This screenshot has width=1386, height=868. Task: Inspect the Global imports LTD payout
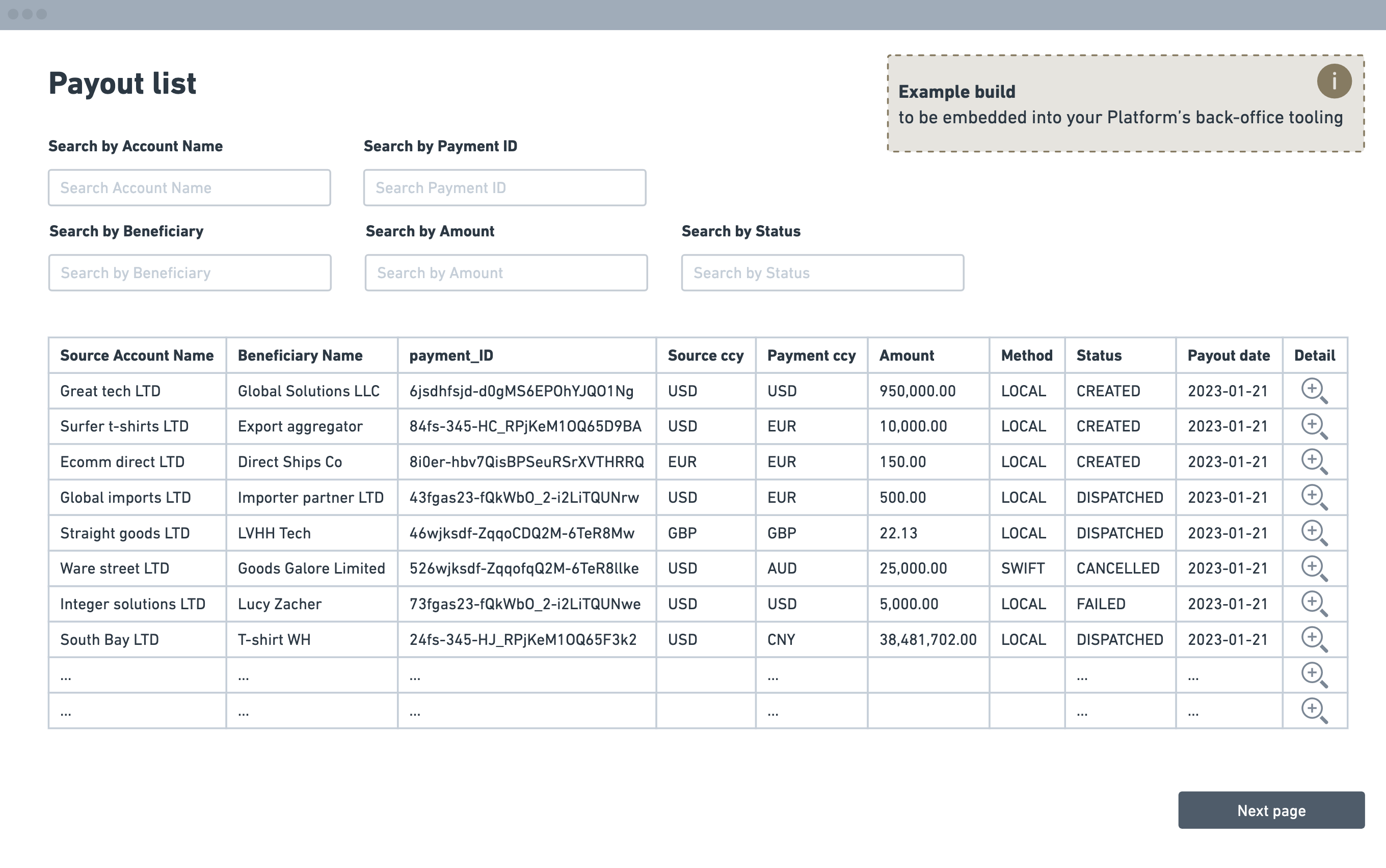[1313, 497]
